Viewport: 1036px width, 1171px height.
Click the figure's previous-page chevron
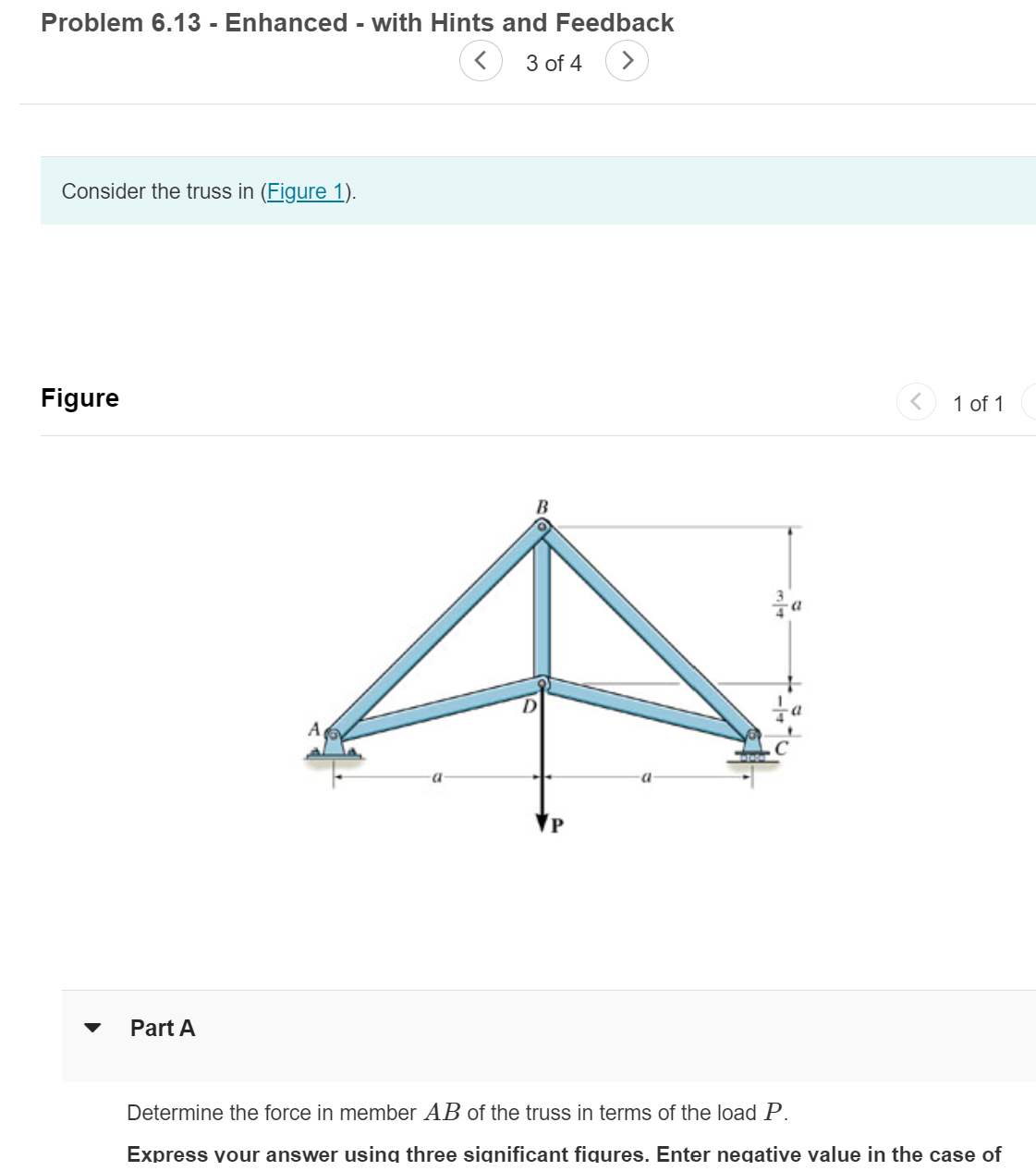[x=915, y=402]
